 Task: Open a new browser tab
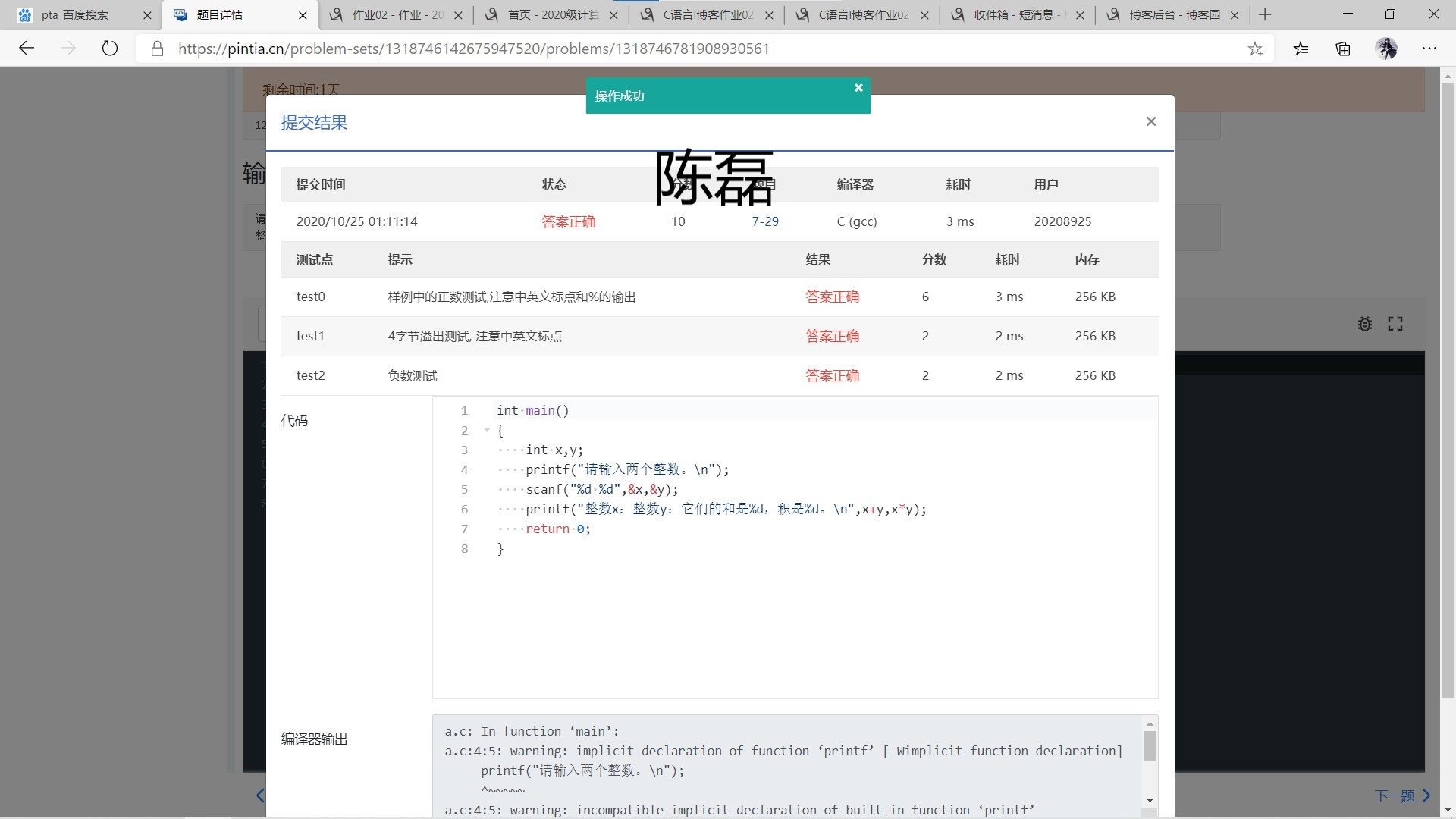pyautogui.click(x=1265, y=14)
